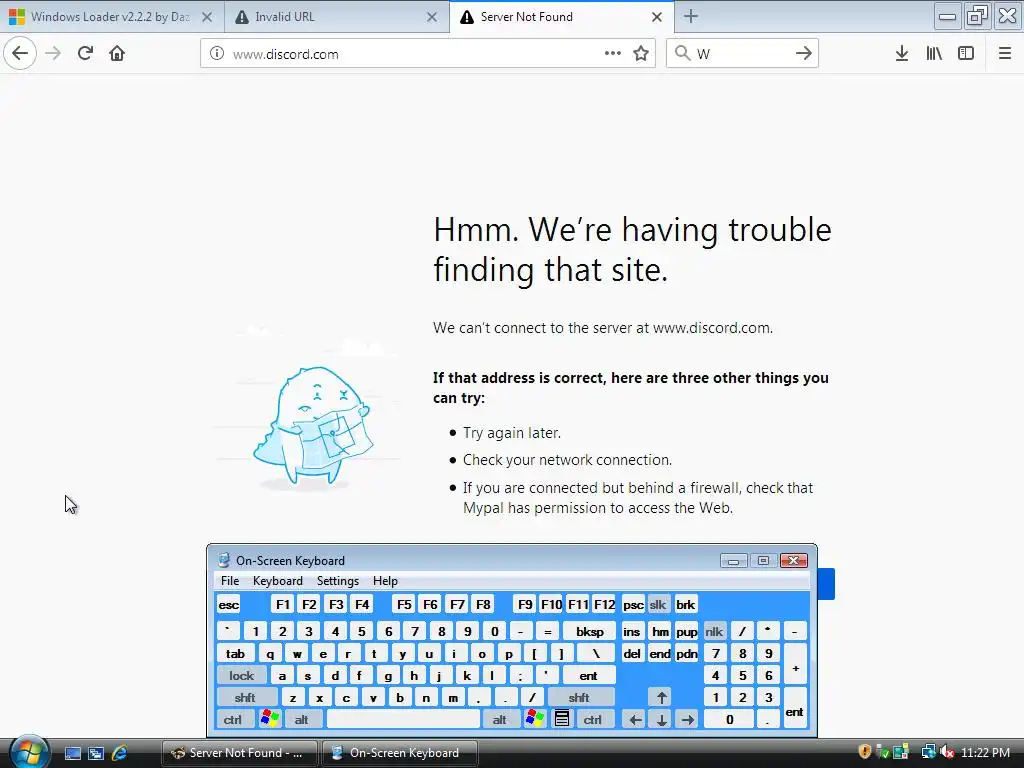Image resolution: width=1024 pixels, height=768 pixels.
Task: Tap the esc key on keyboard
Action: 229,605
